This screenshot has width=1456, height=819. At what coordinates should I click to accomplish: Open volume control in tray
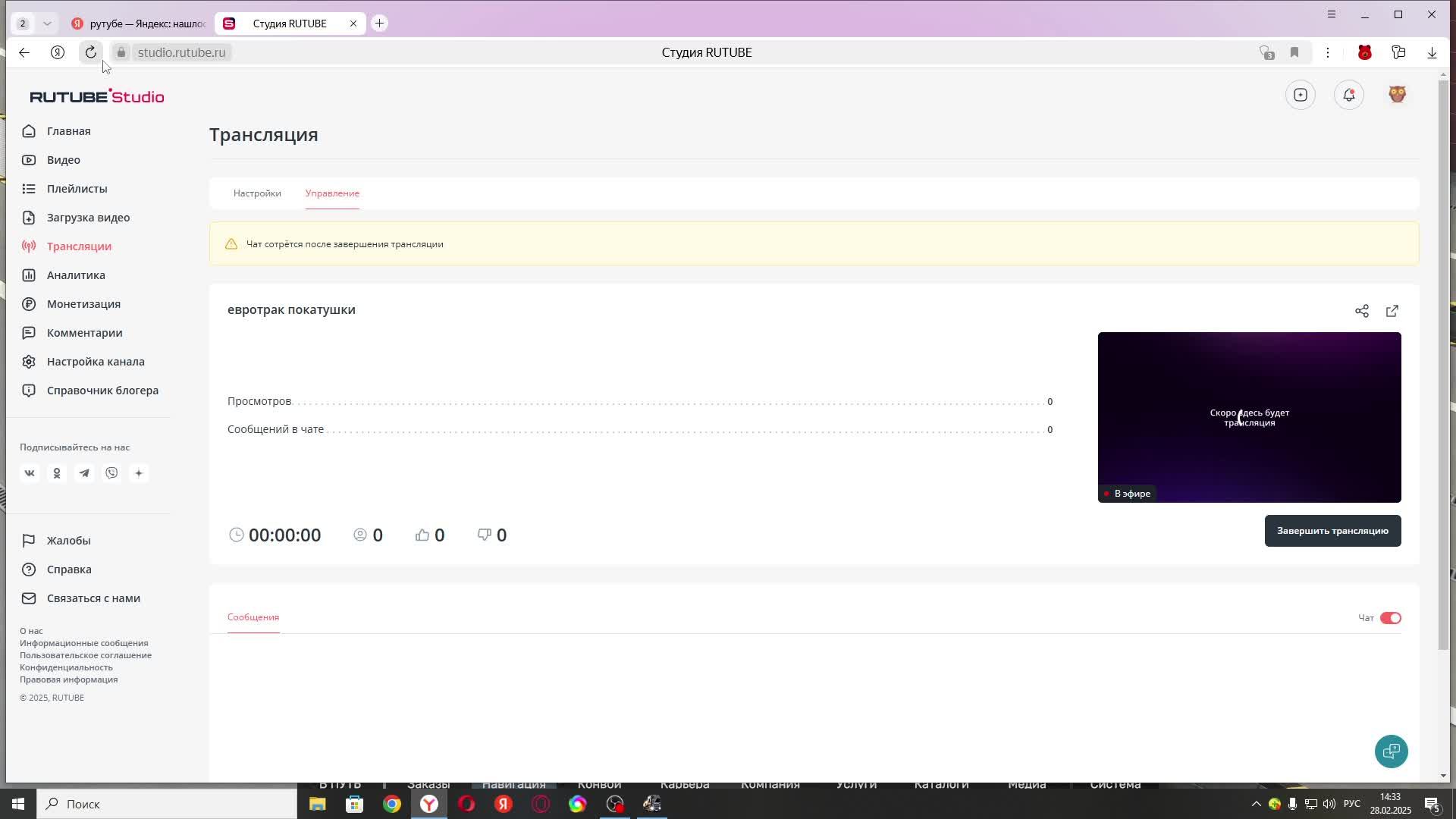(1329, 804)
